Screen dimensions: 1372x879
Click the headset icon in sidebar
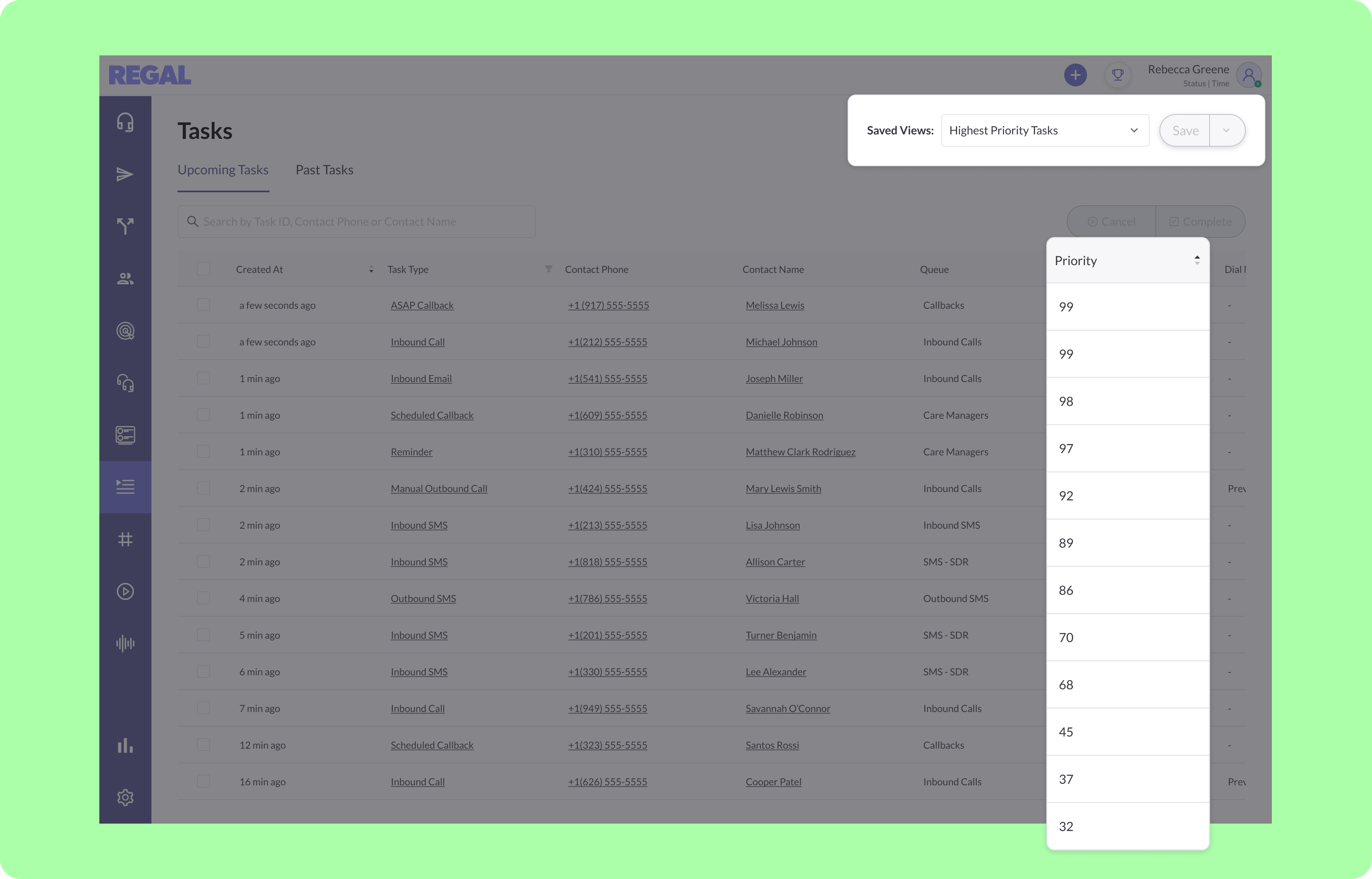pos(125,122)
